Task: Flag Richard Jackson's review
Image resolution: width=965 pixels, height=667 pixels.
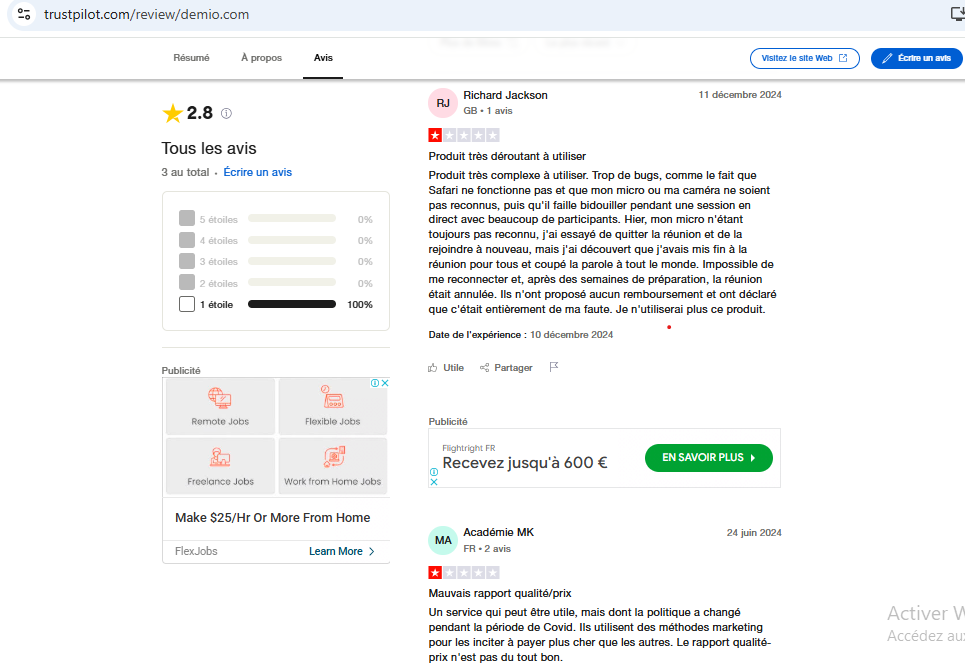Action: [x=554, y=367]
